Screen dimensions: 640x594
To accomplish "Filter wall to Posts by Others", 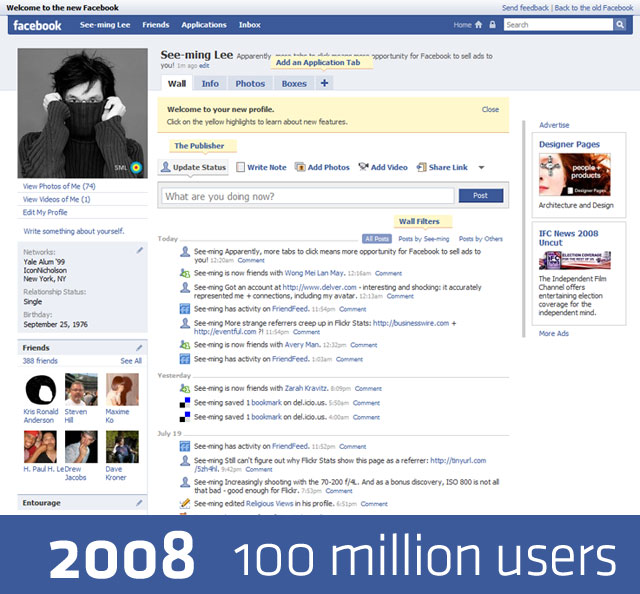I will [x=481, y=239].
